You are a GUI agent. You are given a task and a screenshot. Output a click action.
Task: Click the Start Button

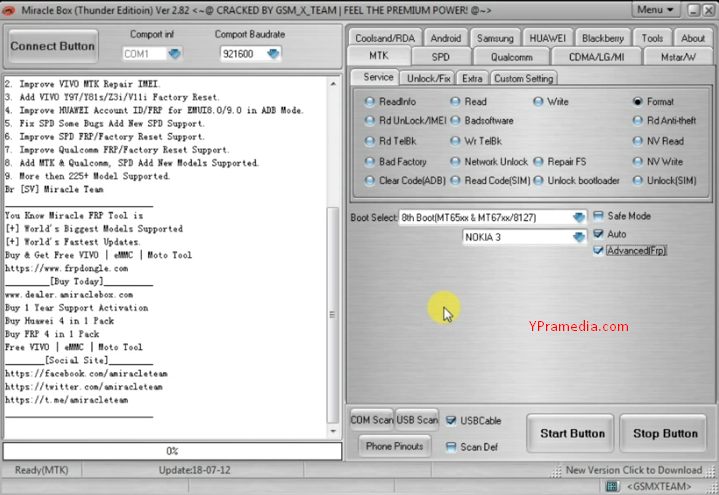[570, 434]
